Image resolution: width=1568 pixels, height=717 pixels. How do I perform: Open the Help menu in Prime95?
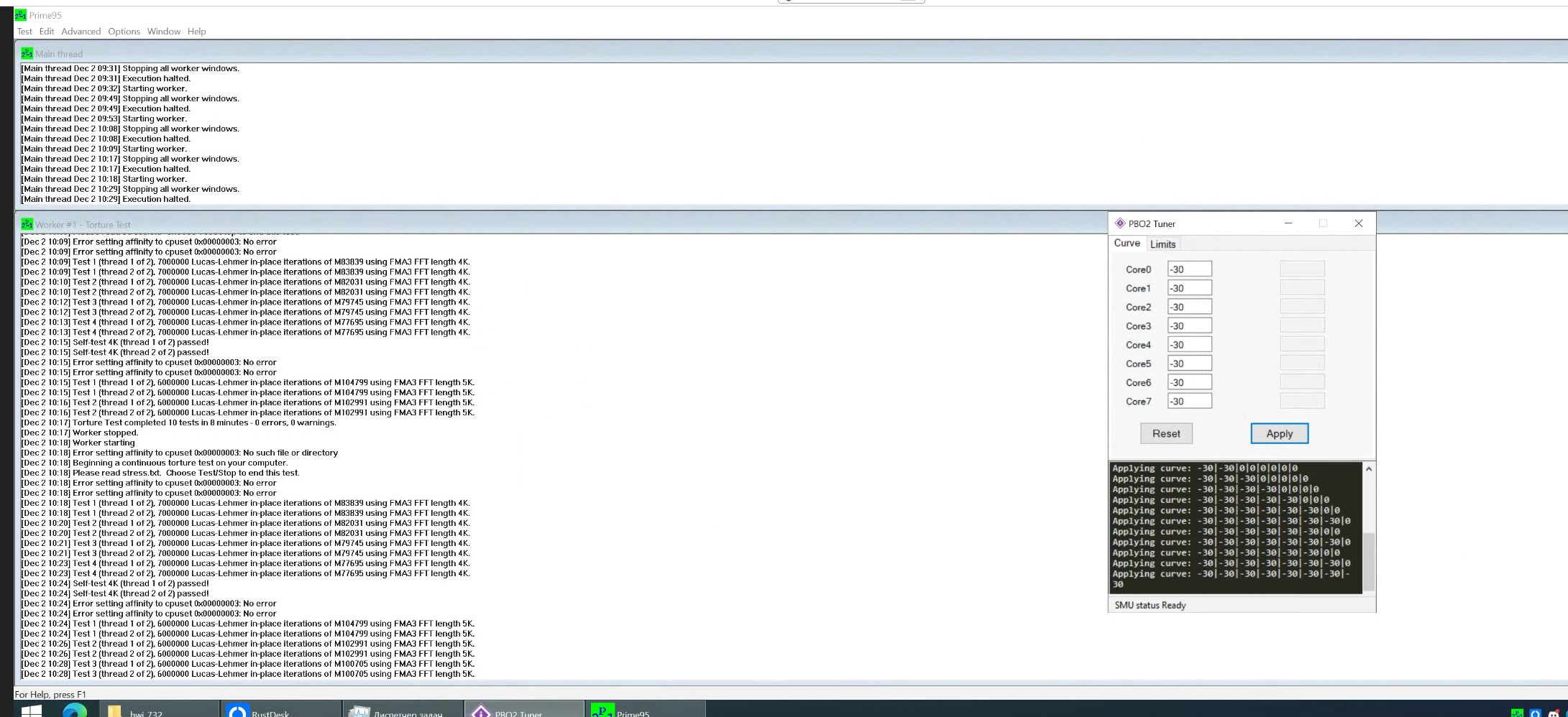[x=197, y=32]
